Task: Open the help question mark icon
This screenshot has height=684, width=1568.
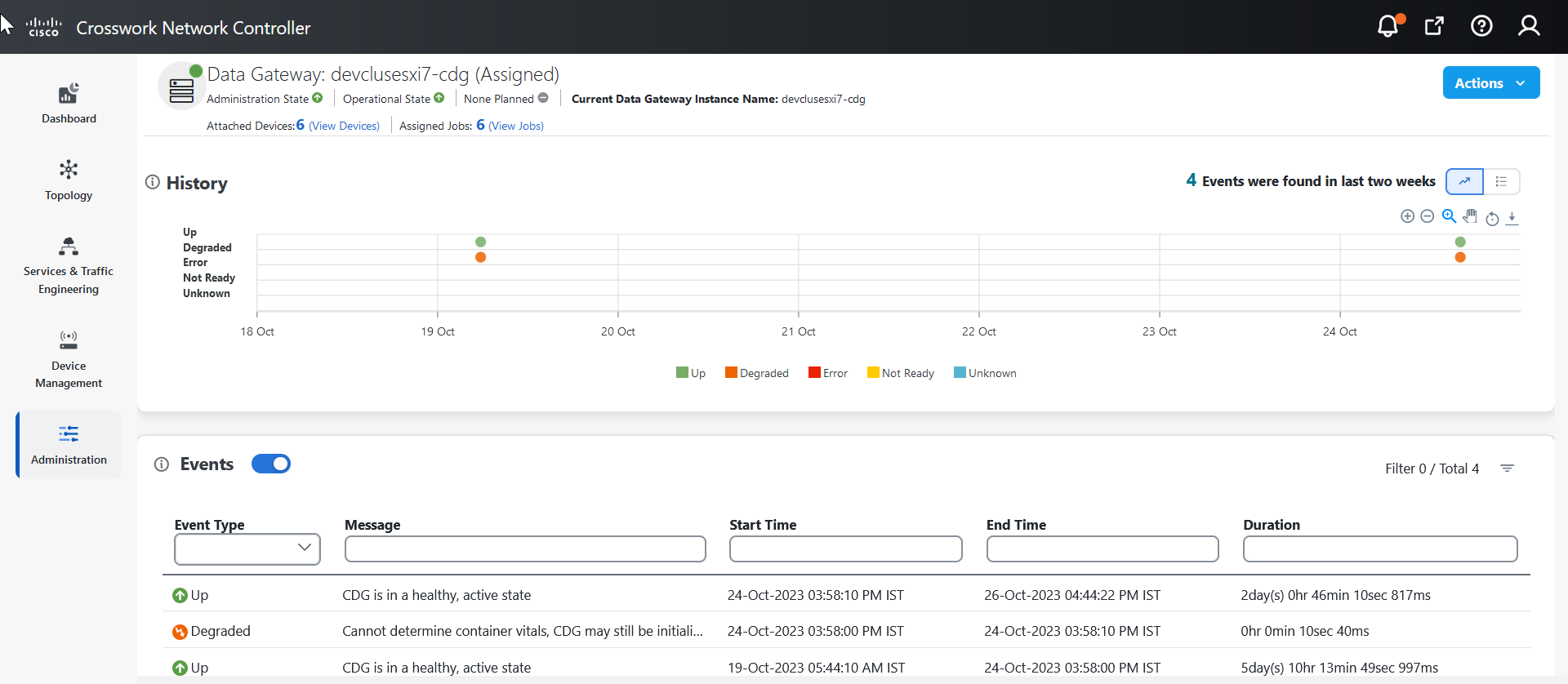Action: coord(1481,26)
